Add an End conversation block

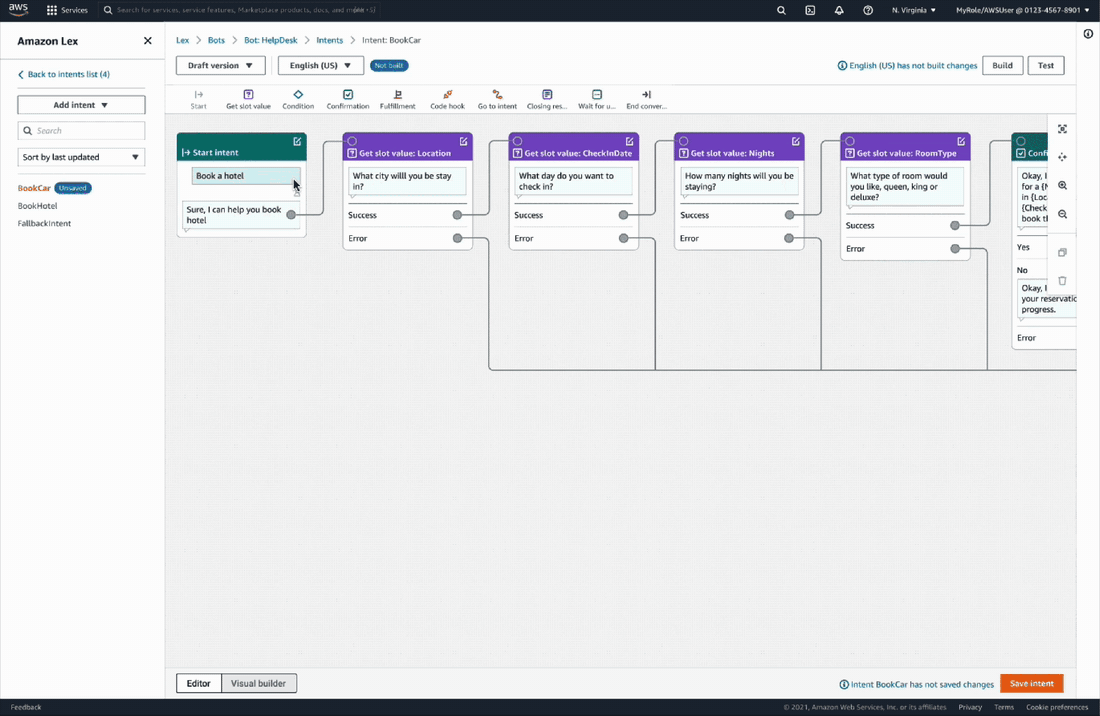point(646,100)
